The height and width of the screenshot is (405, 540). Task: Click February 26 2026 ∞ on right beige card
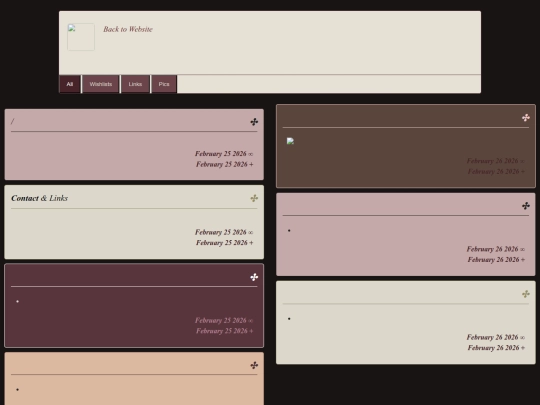(496, 337)
